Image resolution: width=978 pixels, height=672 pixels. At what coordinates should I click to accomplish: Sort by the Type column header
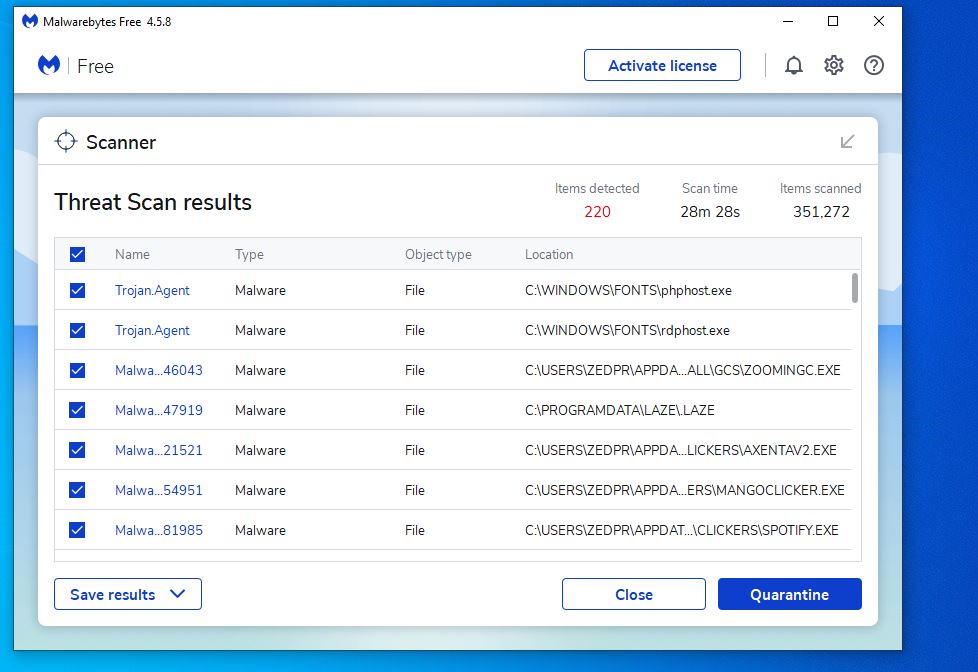click(249, 255)
